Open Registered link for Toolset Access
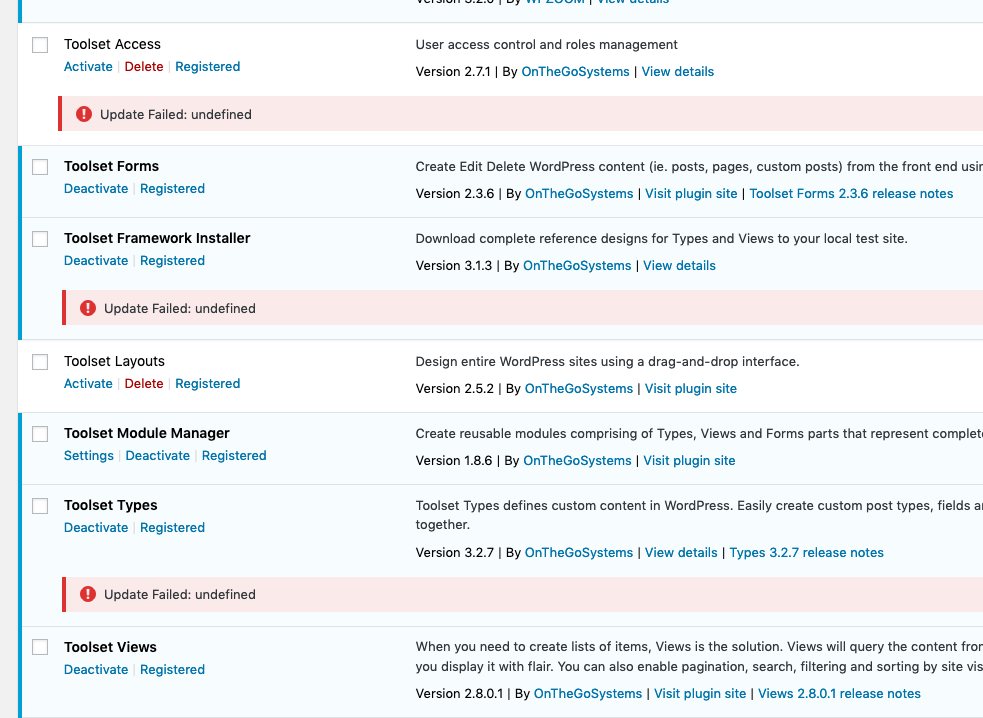Image resolution: width=983 pixels, height=718 pixels. pyautogui.click(x=208, y=66)
